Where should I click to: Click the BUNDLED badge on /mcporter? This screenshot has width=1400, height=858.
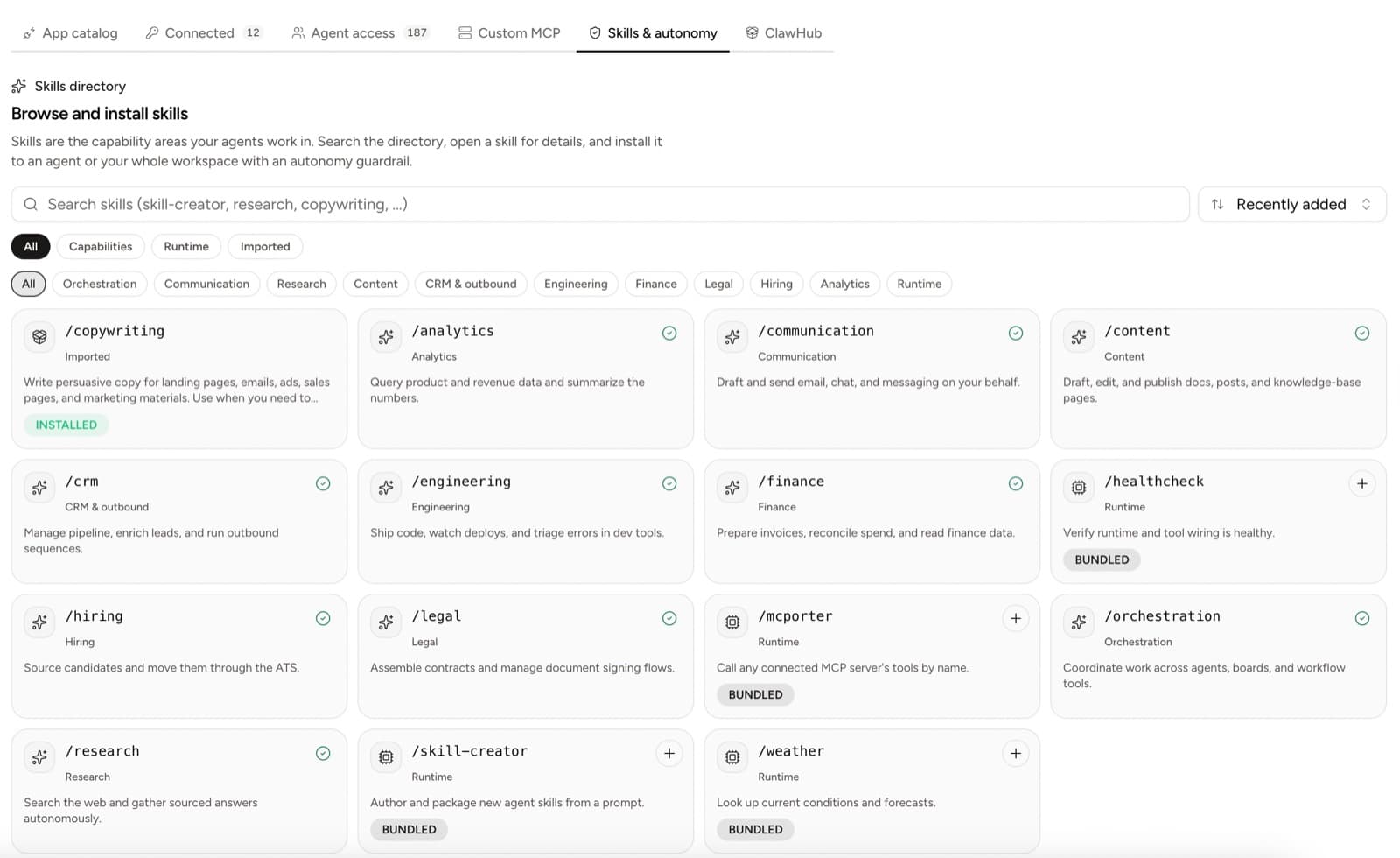pyautogui.click(x=755, y=694)
